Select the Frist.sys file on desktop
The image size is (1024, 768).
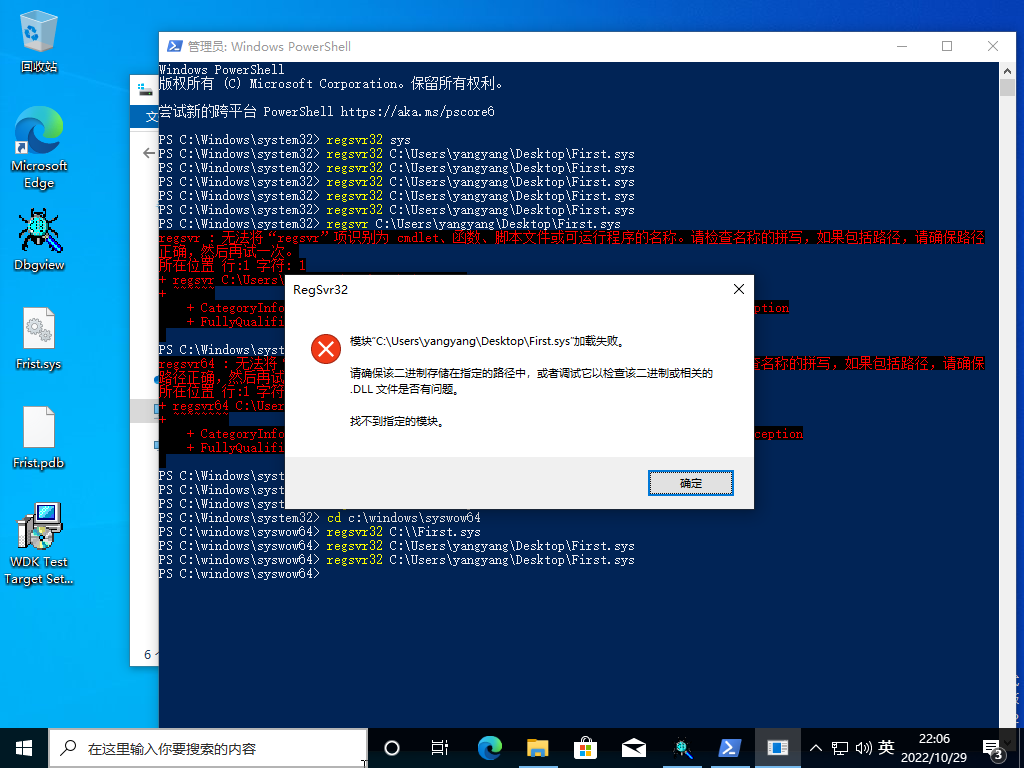[x=39, y=335]
